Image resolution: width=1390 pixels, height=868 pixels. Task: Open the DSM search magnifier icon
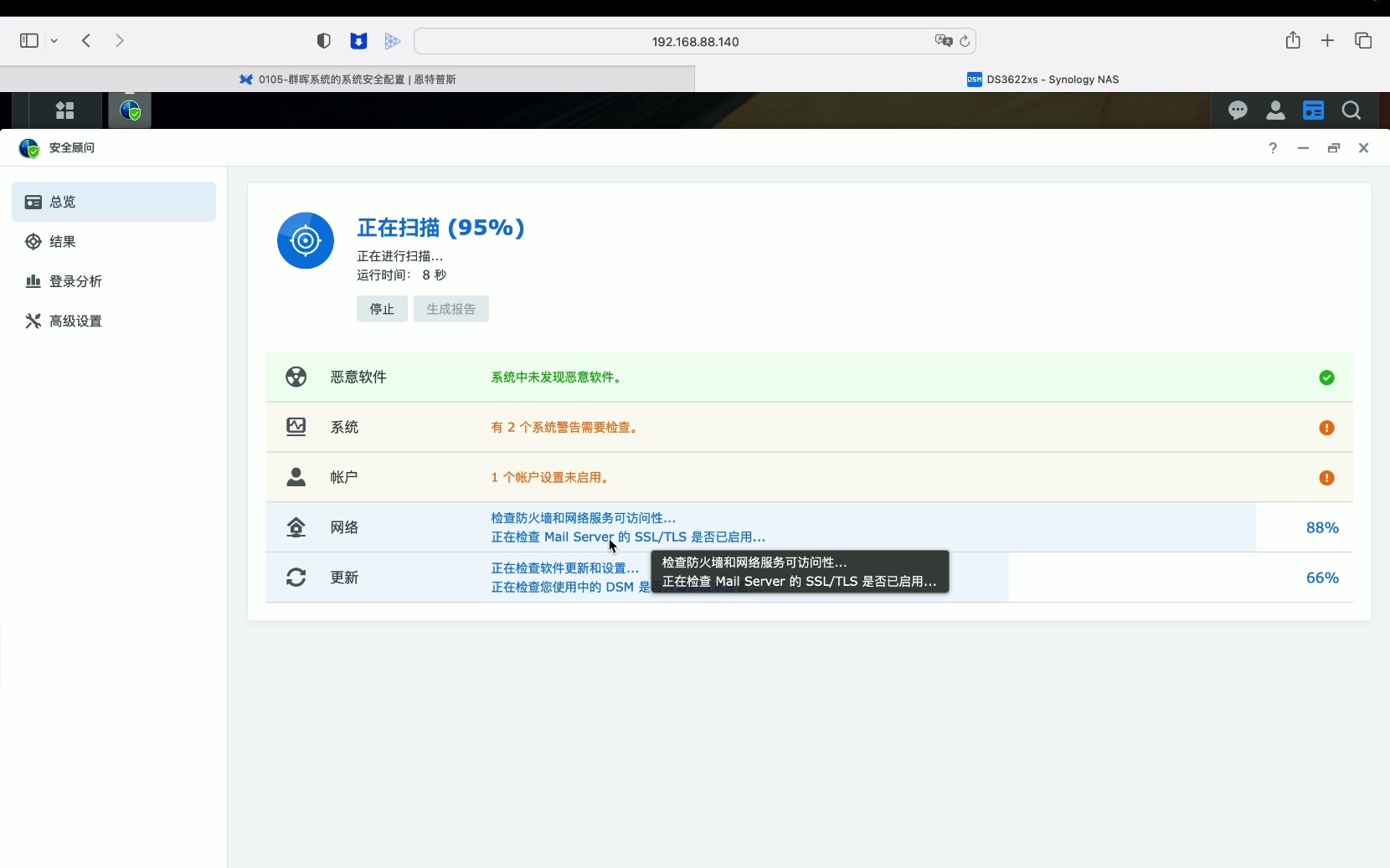pos(1351,110)
